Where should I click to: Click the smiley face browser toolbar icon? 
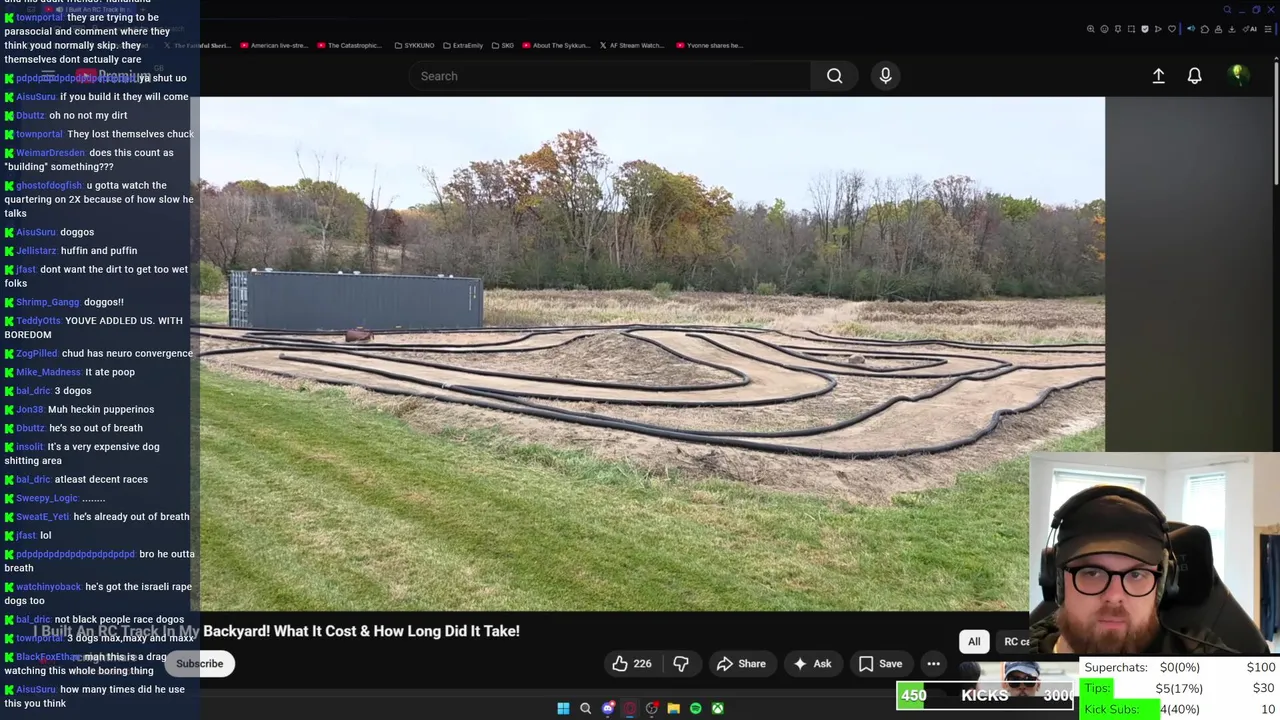tap(1104, 29)
